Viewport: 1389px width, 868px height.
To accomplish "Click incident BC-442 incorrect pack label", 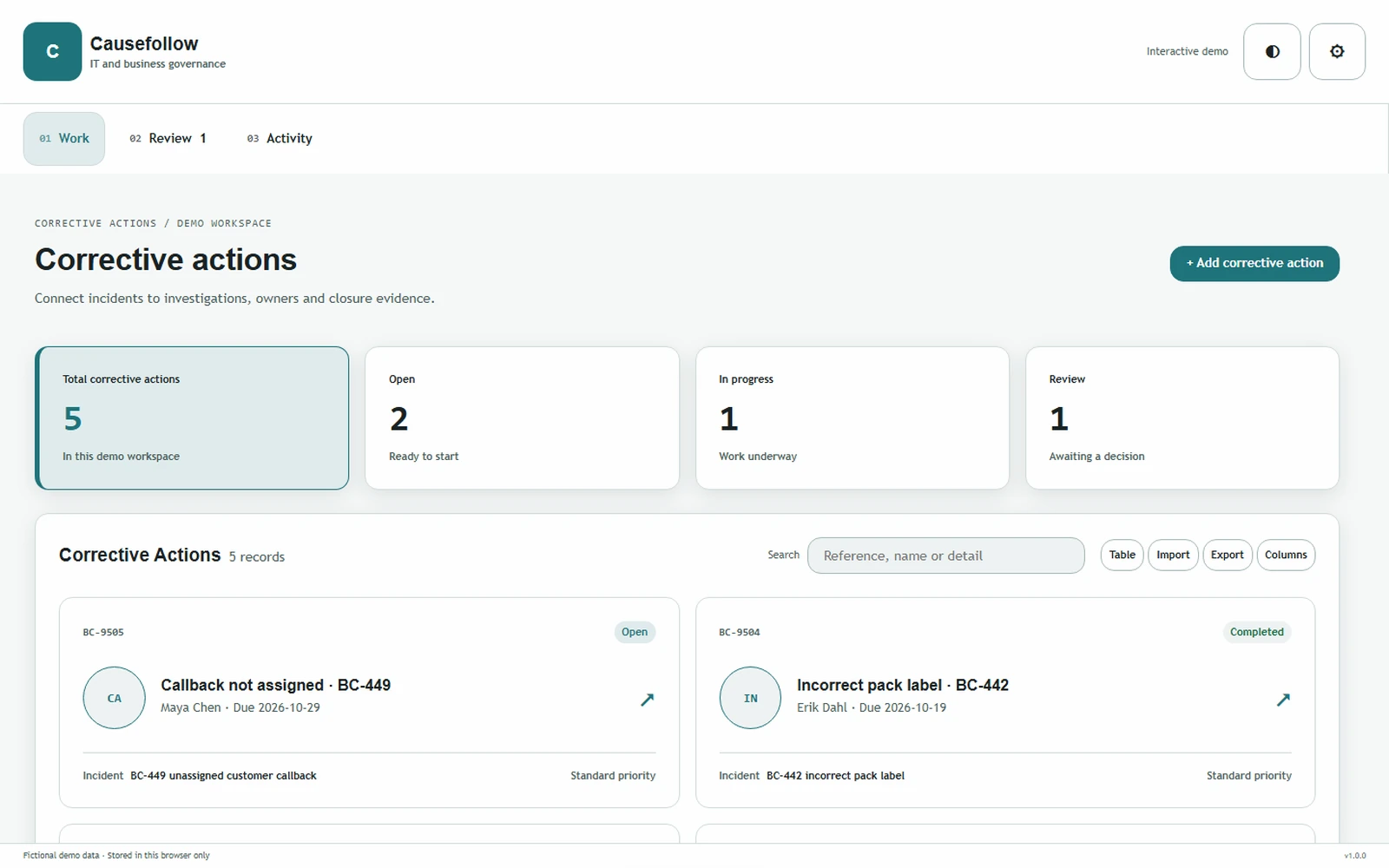I will click(835, 776).
